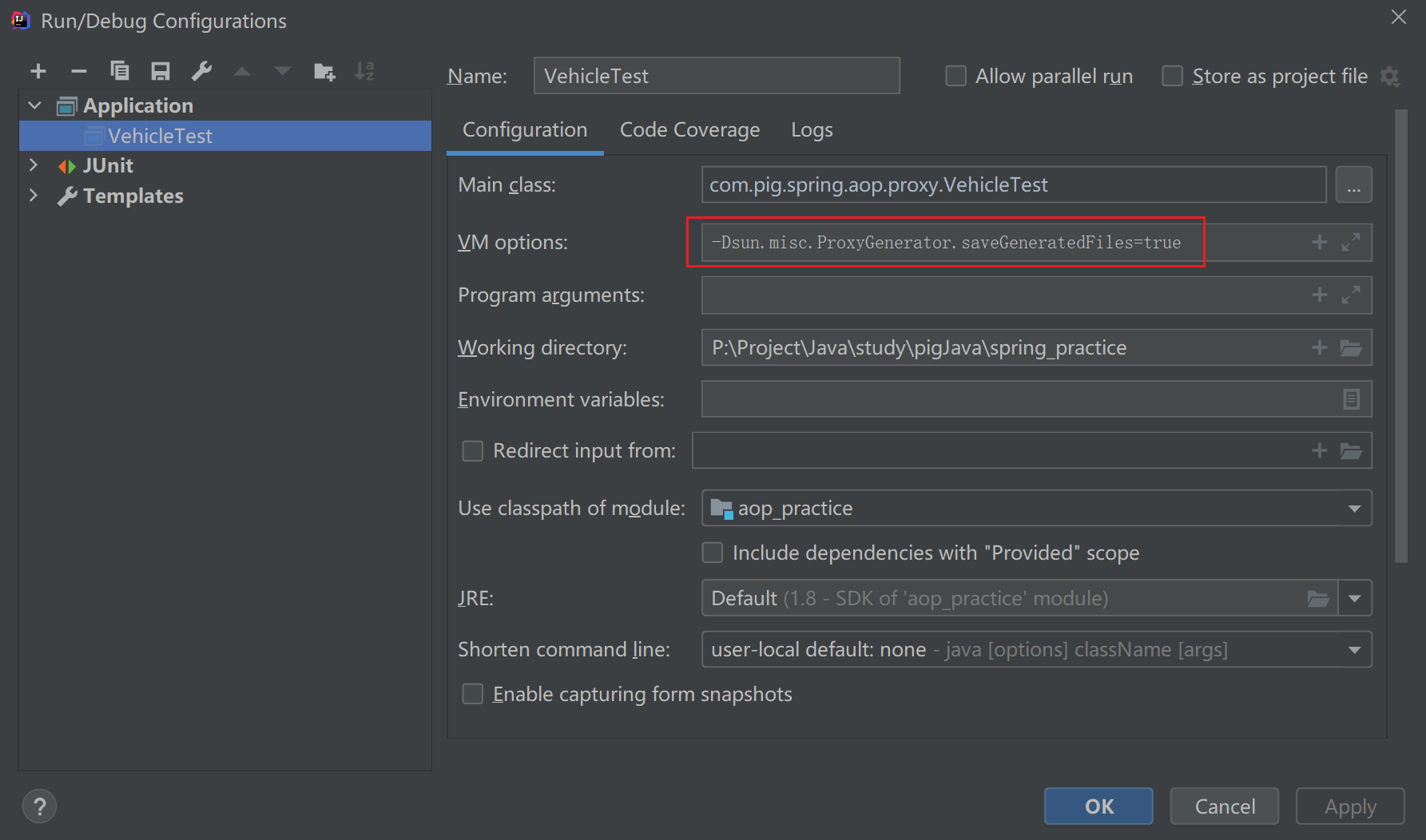Enable Include dependencies with Provided scope
1426x840 pixels.
click(712, 553)
